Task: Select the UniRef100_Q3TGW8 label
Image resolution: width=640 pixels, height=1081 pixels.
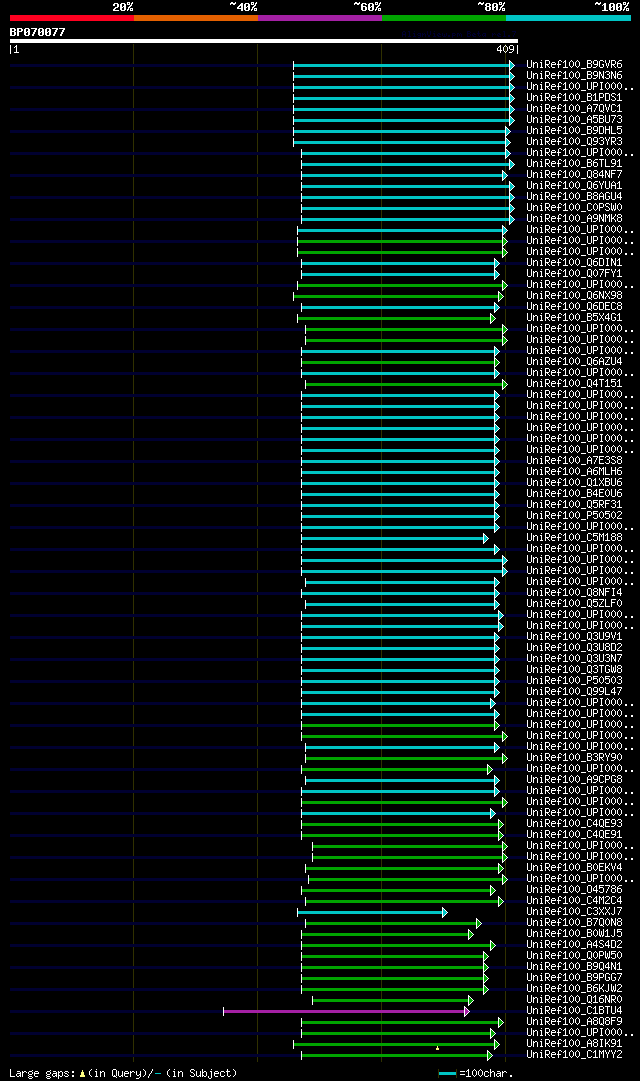Action: click(574, 669)
